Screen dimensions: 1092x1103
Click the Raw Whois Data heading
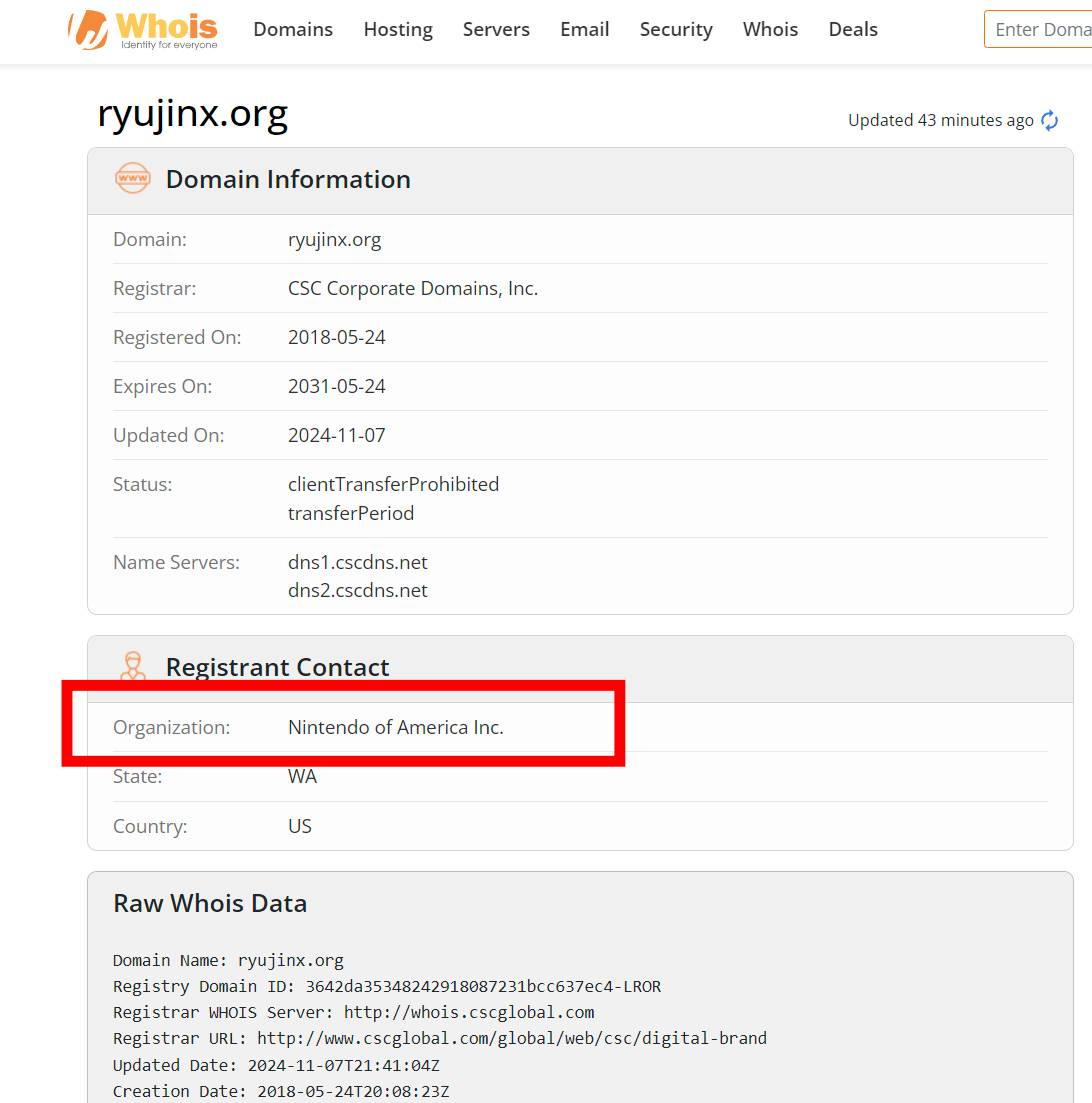coord(210,903)
